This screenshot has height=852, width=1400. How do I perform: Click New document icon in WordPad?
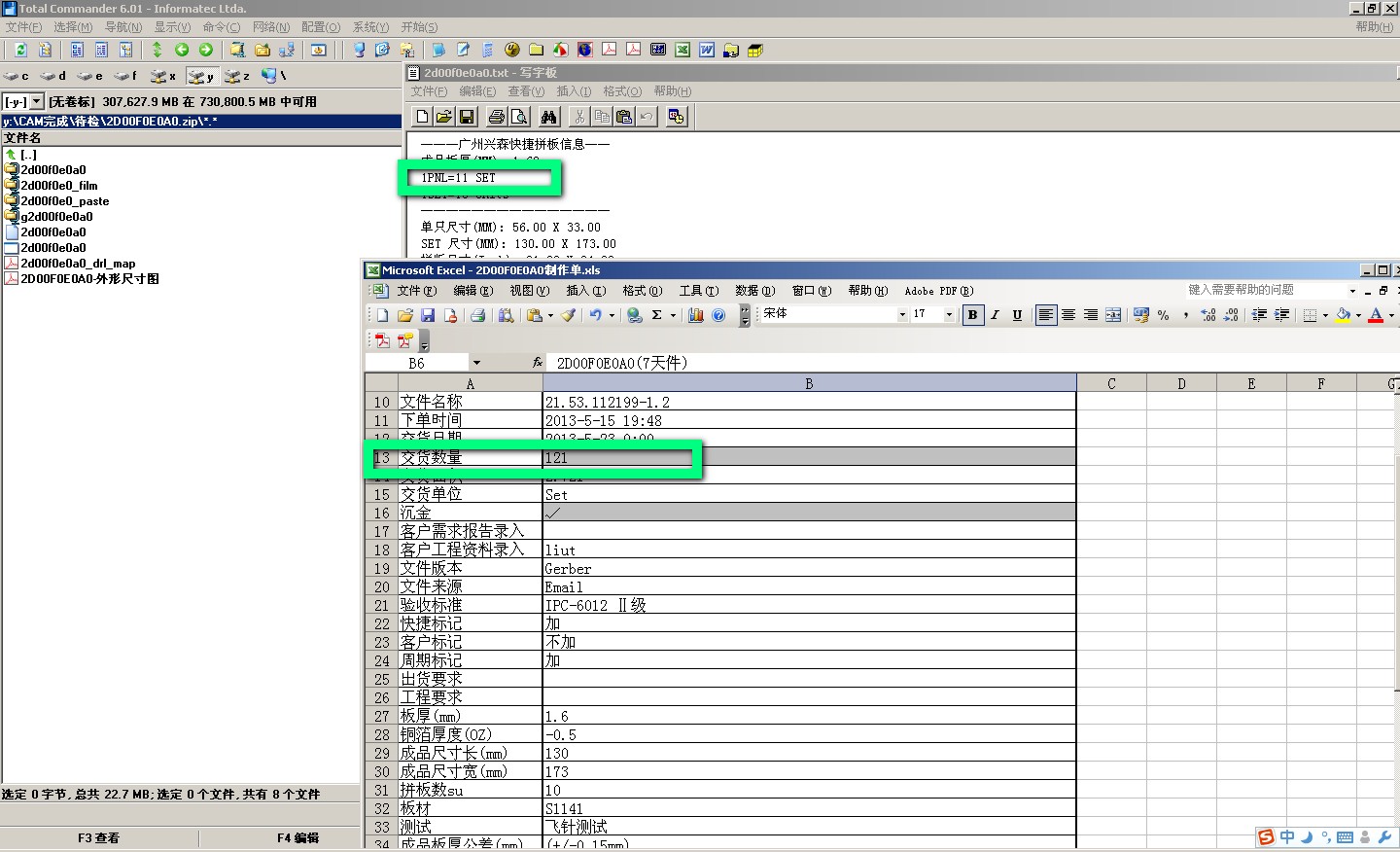tap(422, 117)
